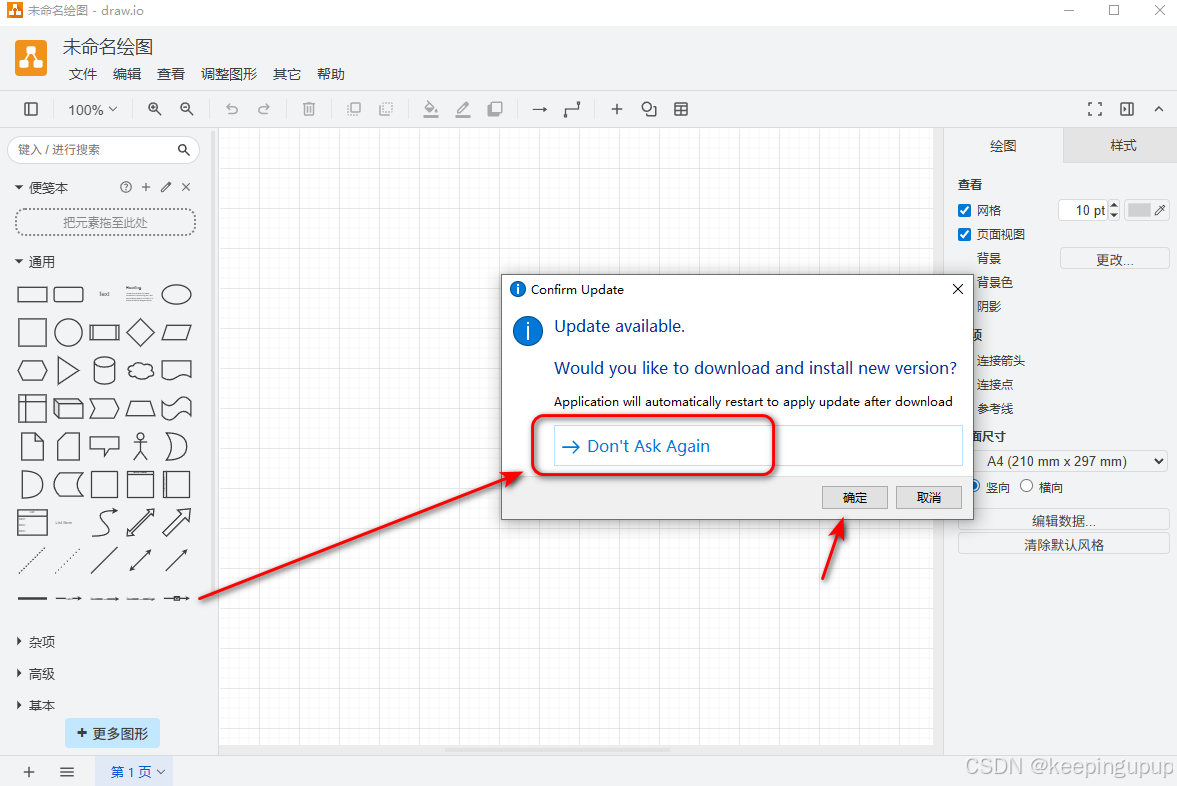
Task: Click the redo arrow icon
Action: (263, 110)
